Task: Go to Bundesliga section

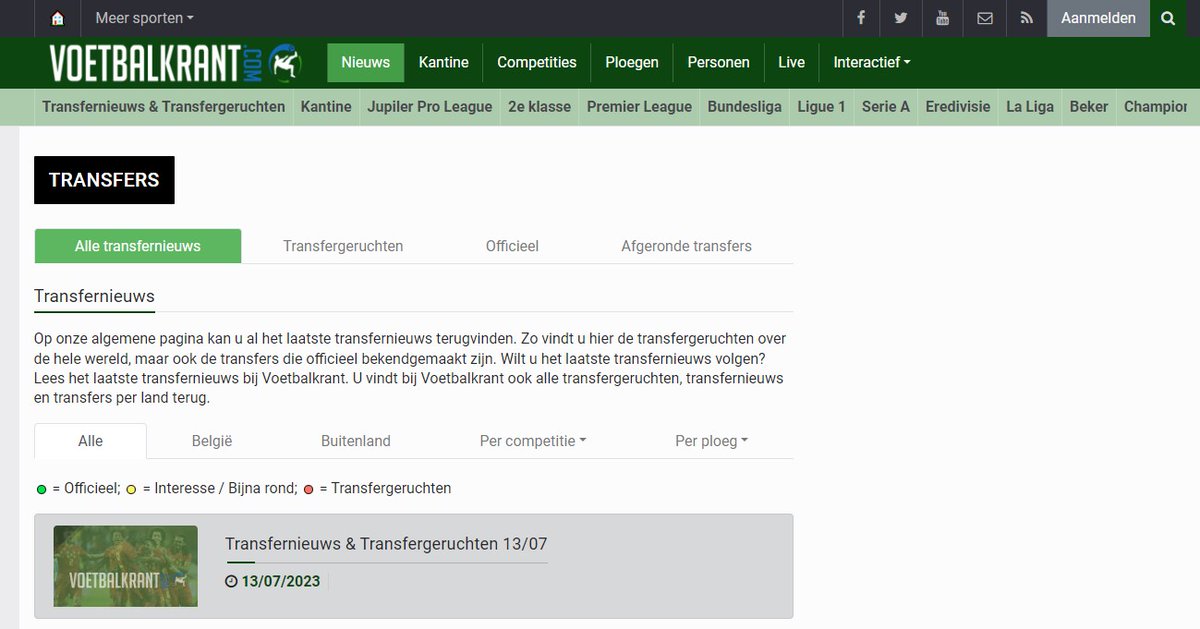Action: coord(745,107)
